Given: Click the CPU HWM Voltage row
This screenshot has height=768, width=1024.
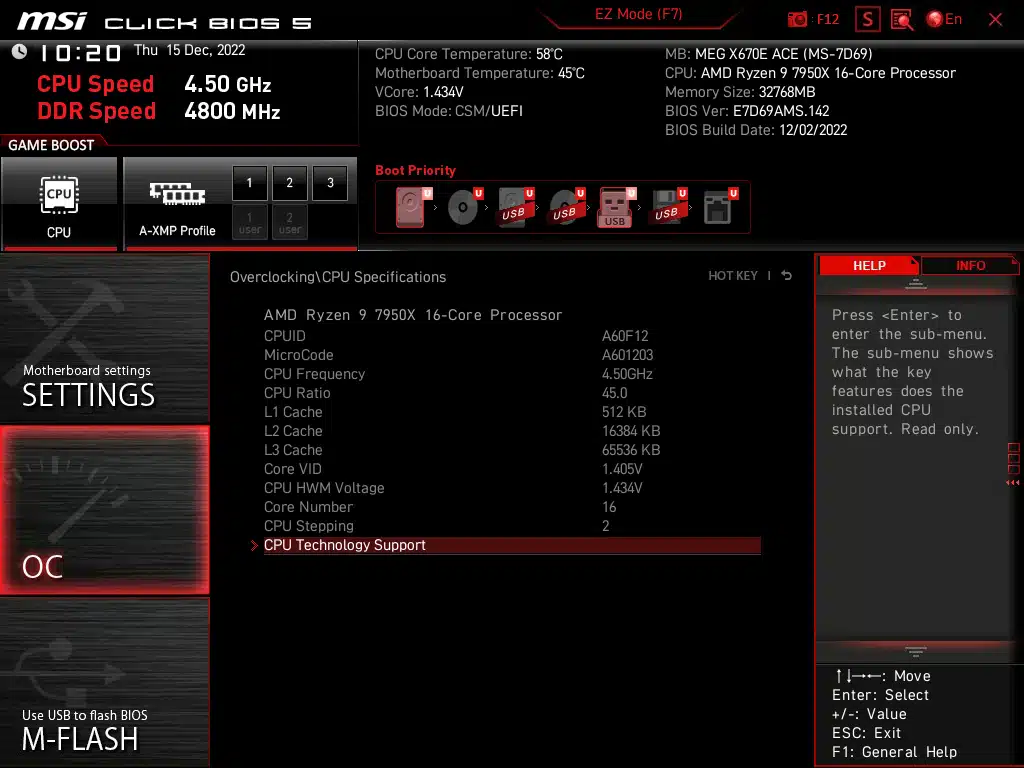Looking at the screenshot, I should pyautogui.click(x=512, y=488).
